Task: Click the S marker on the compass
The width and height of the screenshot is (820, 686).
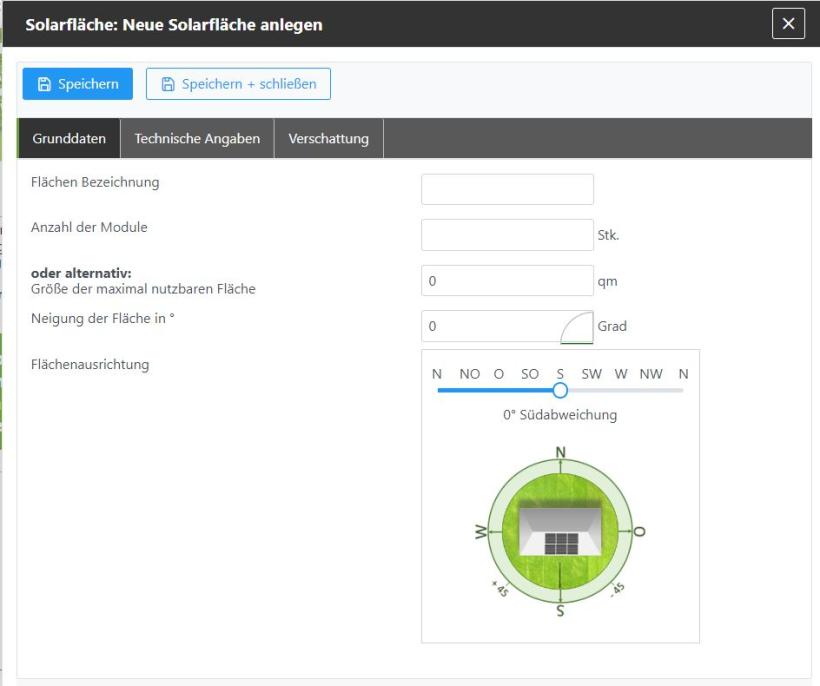Action: pyautogui.click(x=560, y=610)
